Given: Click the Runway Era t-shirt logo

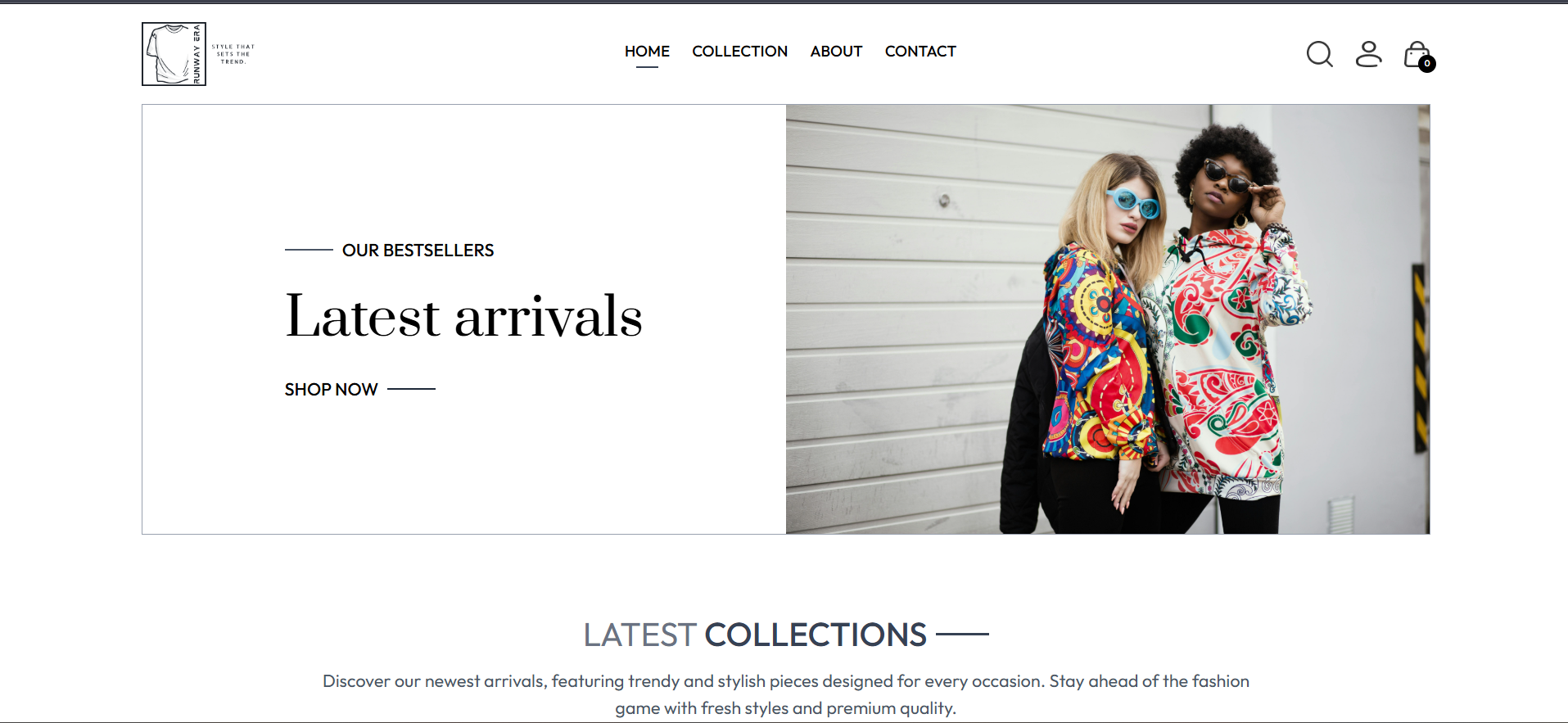Looking at the screenshot, I should [174, 54].
